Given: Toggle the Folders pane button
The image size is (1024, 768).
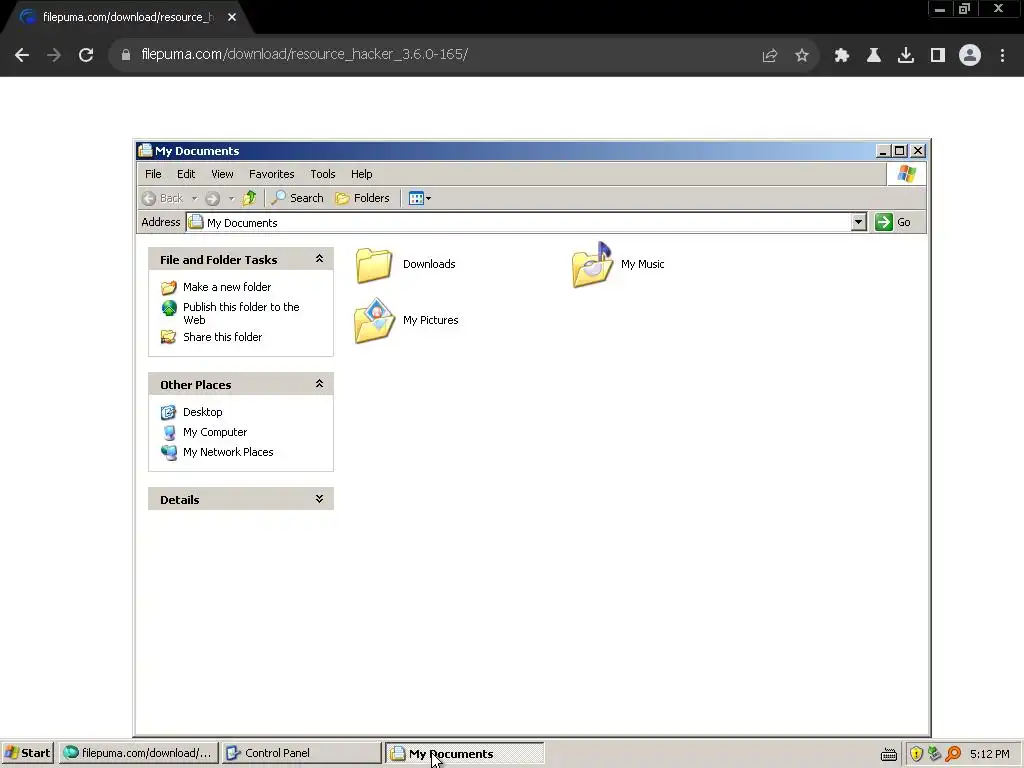Looking at the screenshot, I should point(362,198).
